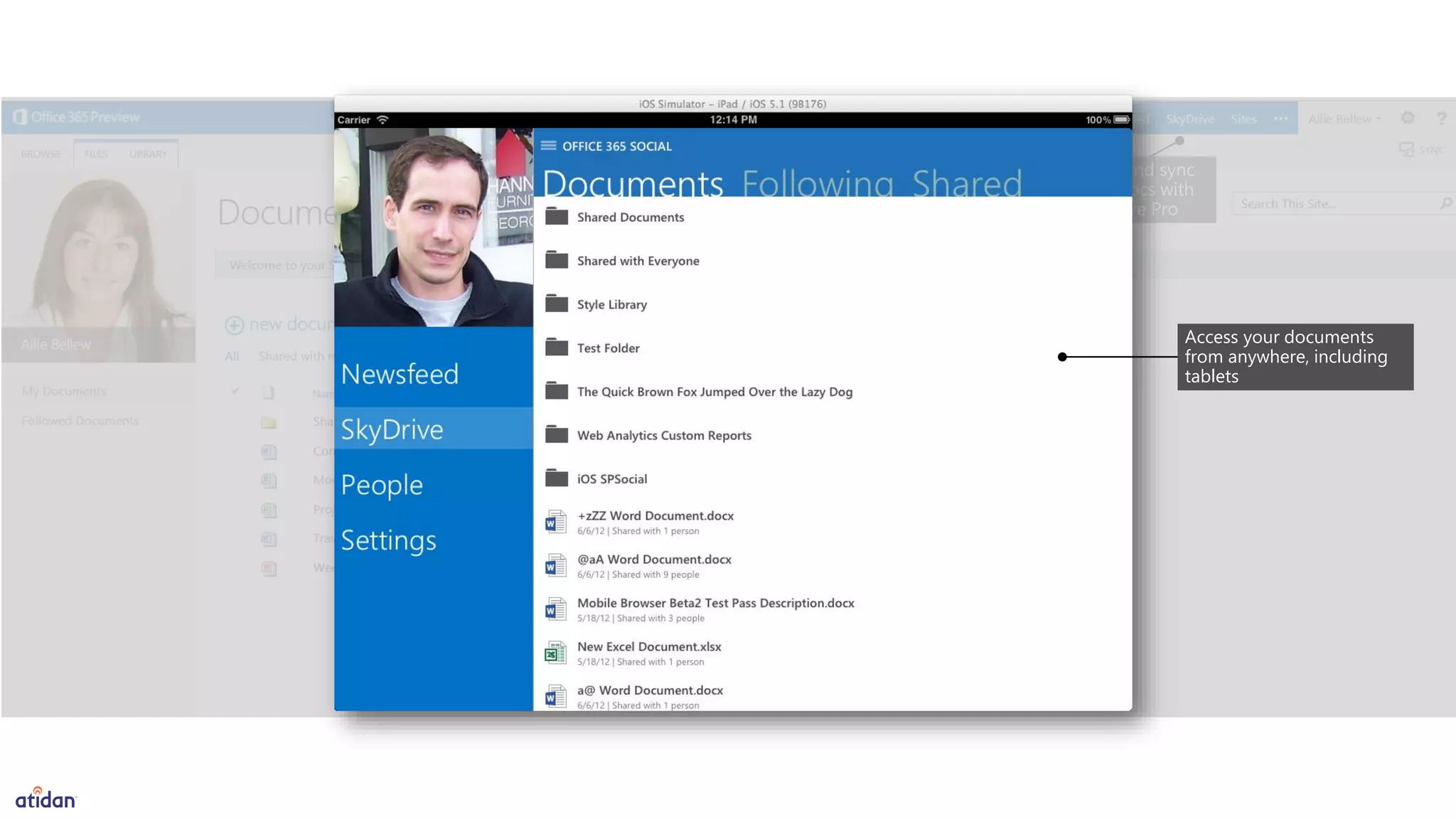
Task: Open Shared Documents folder name
Action: pyautogui.click(x=630, y=217)
